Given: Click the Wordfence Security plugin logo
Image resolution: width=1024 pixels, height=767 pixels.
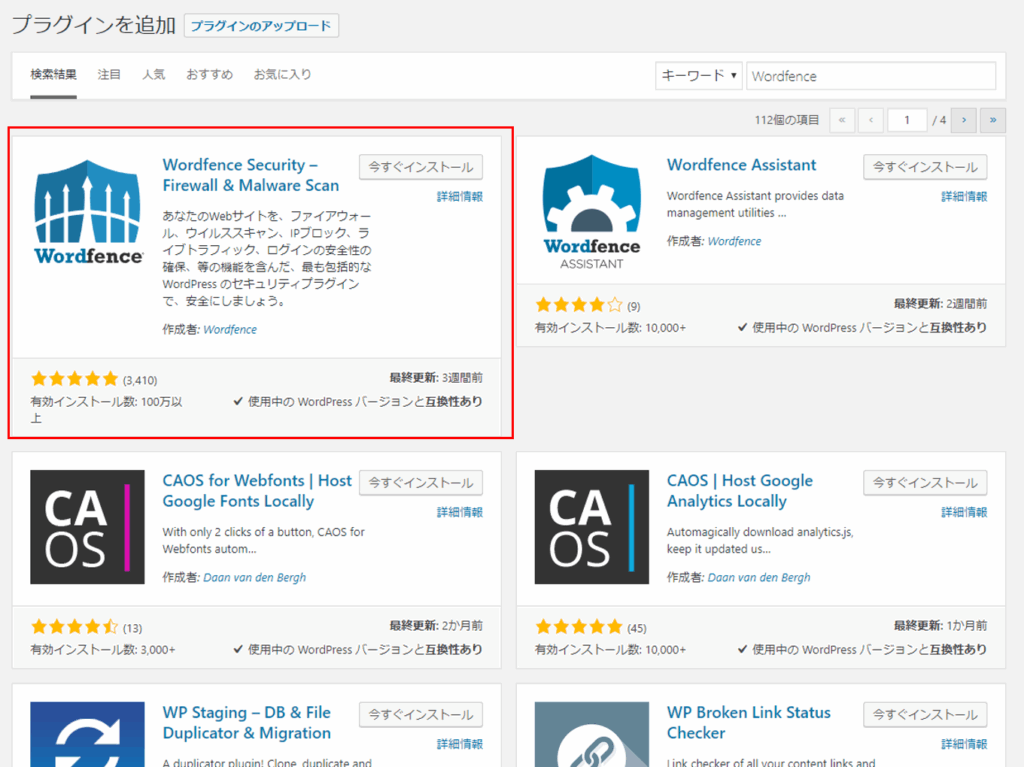Looking at the screenshot, I should [88, 212].
